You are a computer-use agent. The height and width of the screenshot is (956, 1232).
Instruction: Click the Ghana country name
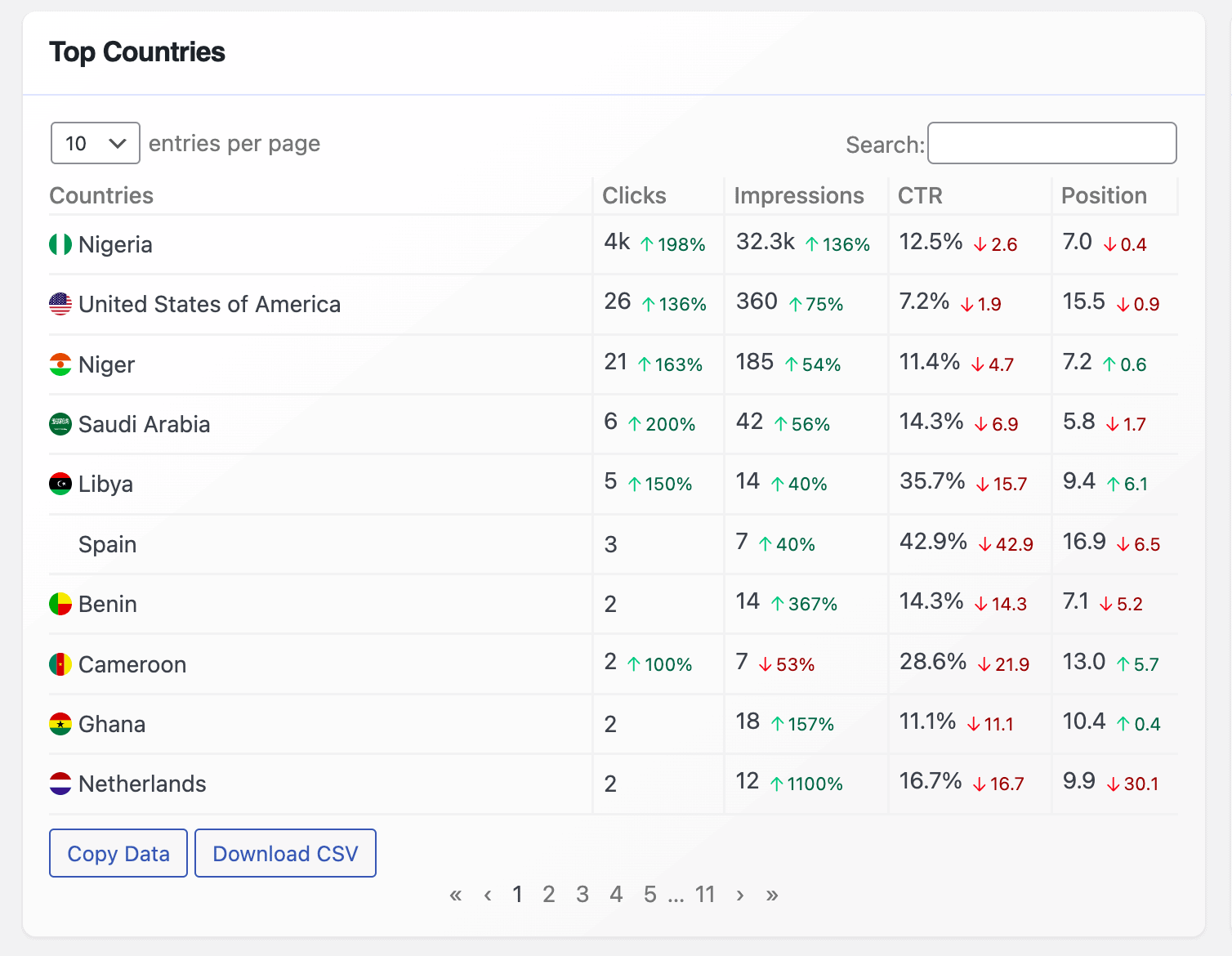(112, 724)
